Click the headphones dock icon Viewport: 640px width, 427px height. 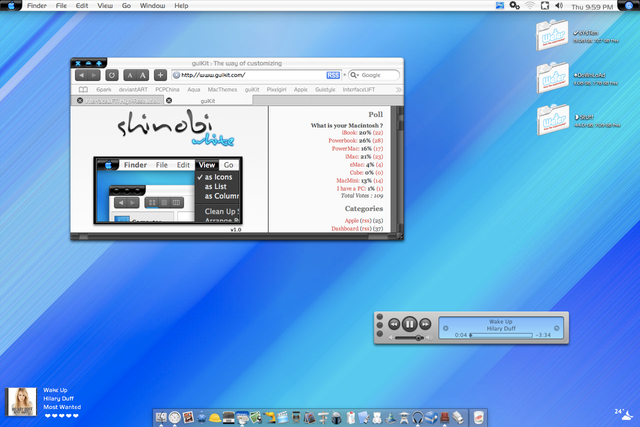point(417,418)
